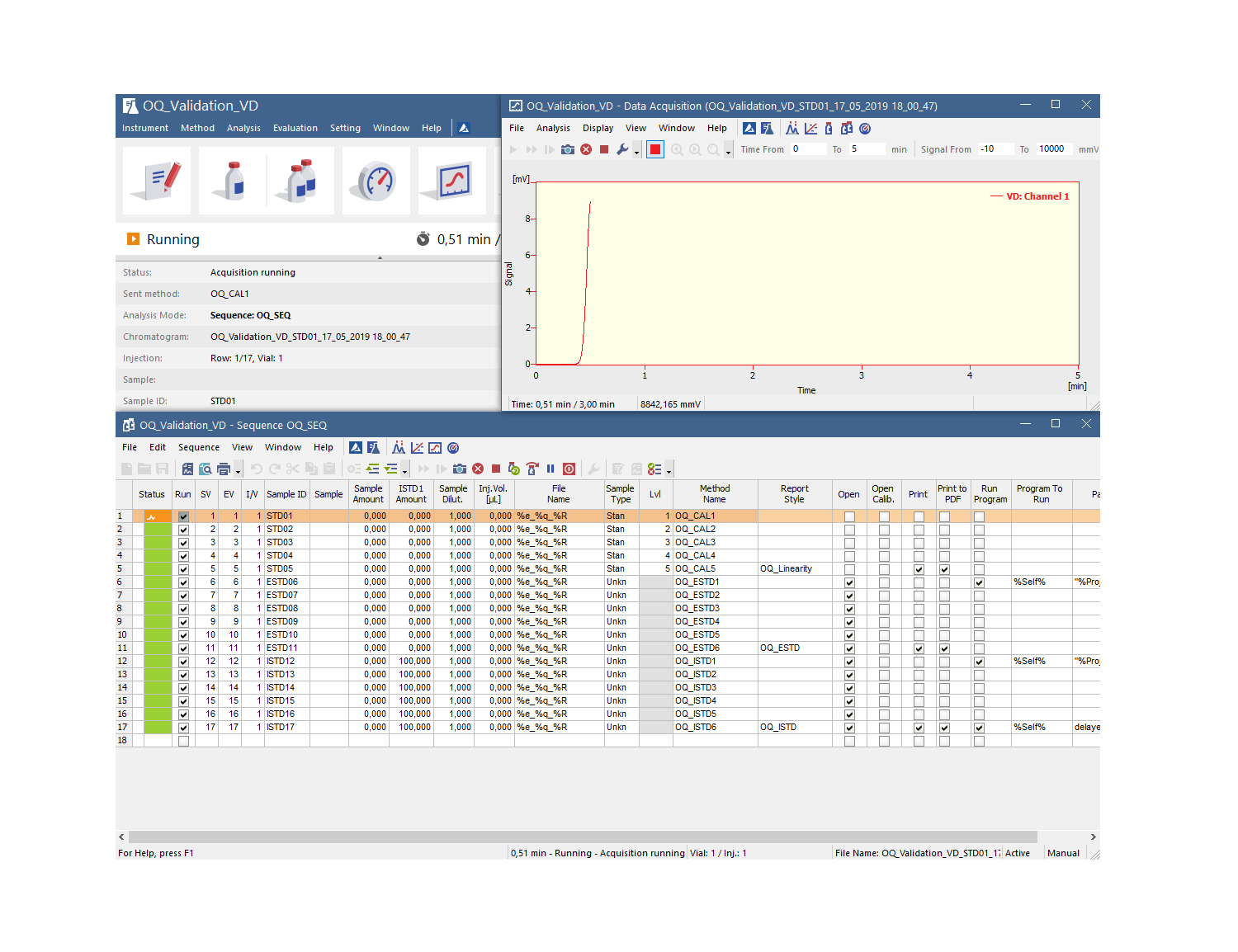This screenshot has height=952, width=1238.
Task: Toggle Open checkbox for OQ_ESTD1 row
Action: 849,582
